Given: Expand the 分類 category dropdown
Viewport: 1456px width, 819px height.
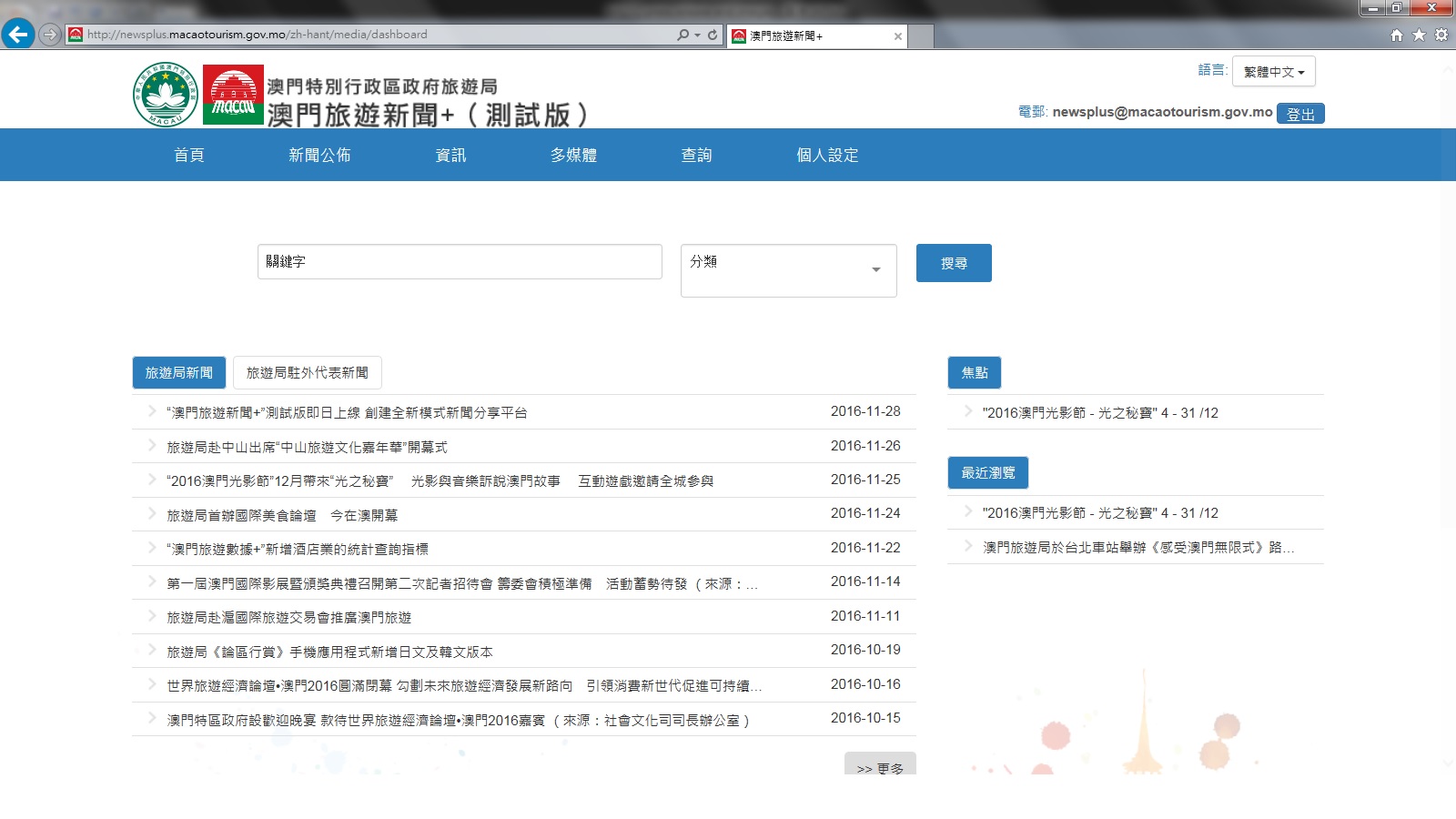Looking at the screenshot, I should tap(788, 269).
